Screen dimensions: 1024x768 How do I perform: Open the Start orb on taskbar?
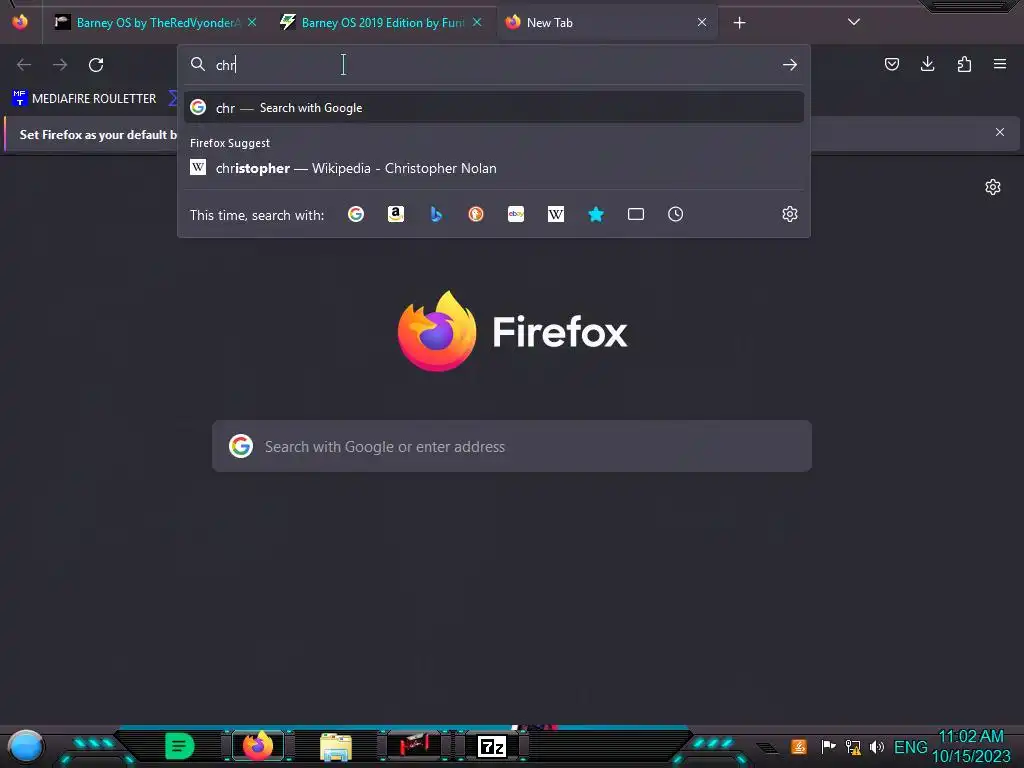coord(26,746)
